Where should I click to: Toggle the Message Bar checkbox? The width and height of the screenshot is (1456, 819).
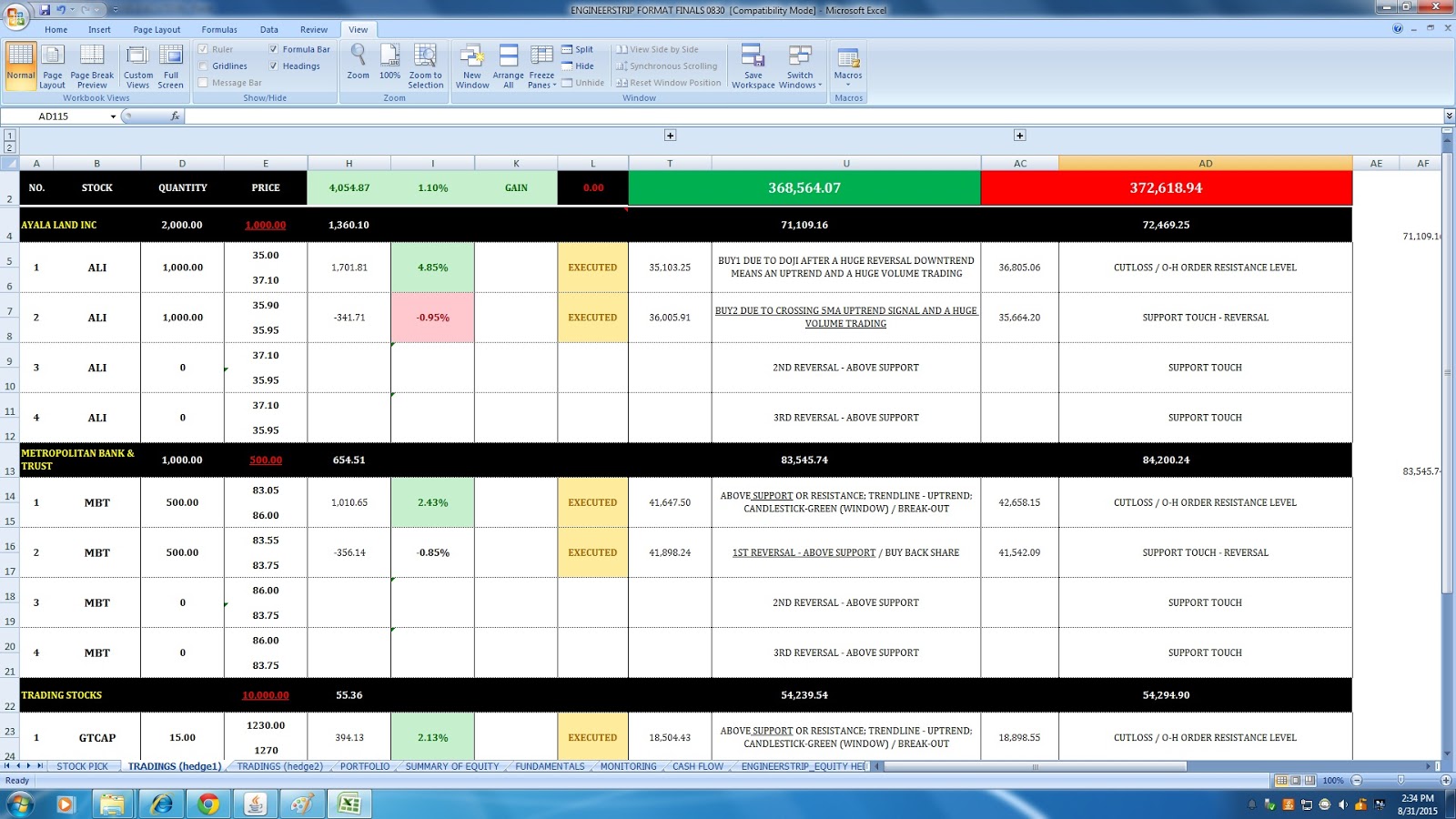coord(203,83)
